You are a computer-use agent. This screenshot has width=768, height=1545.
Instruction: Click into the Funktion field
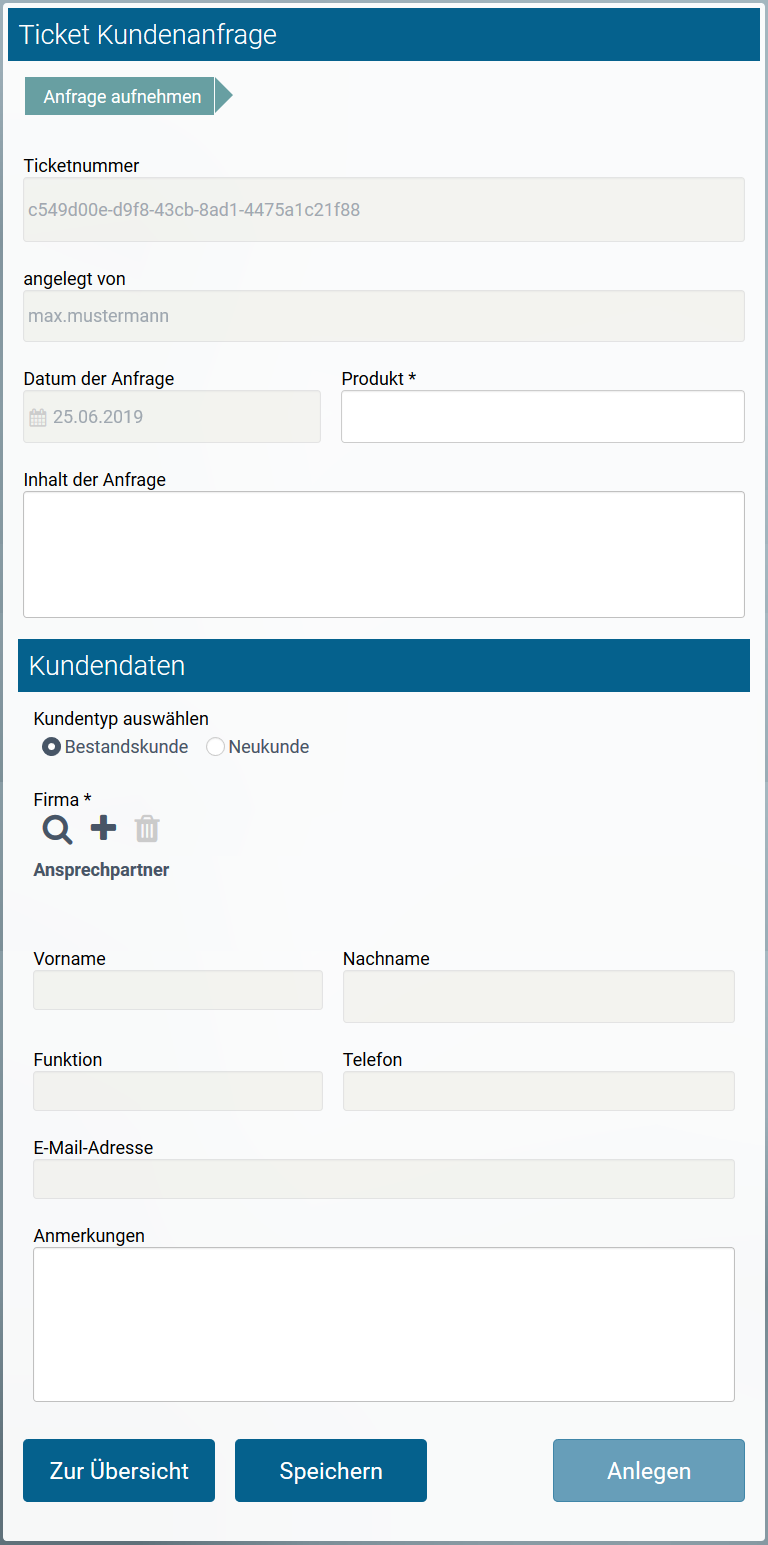click(x=177, y=1091)
